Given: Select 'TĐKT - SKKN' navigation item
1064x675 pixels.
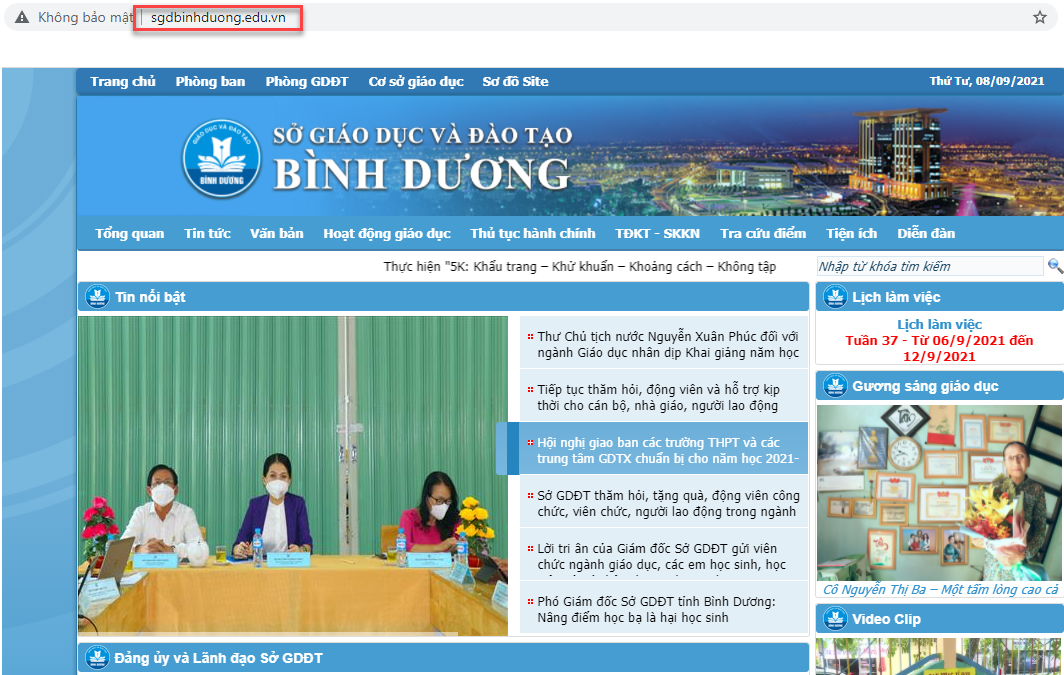Looking at the screenshot, I should tap(657, 233).
